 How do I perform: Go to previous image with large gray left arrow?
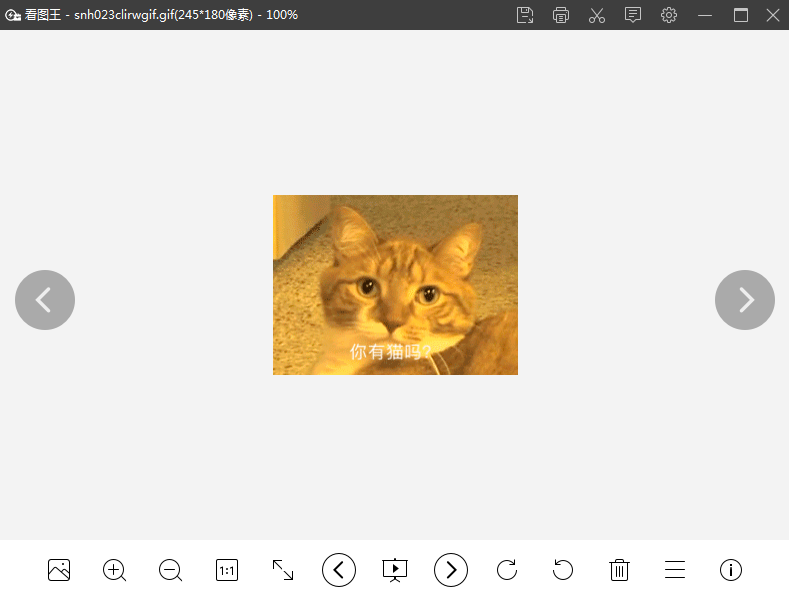tap(45, 300)
